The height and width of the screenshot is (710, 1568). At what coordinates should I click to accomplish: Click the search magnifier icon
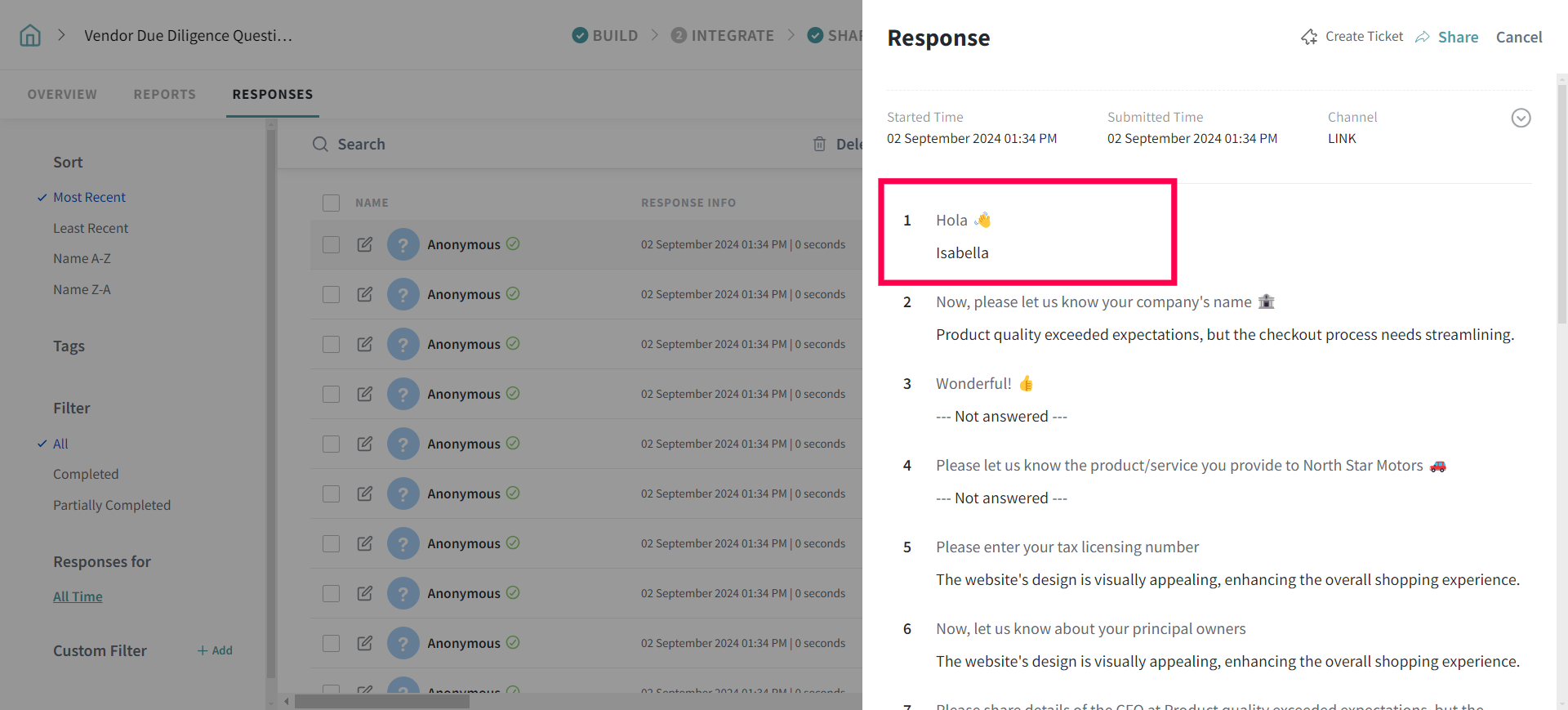pyautogui.click(x=320, y=144)
